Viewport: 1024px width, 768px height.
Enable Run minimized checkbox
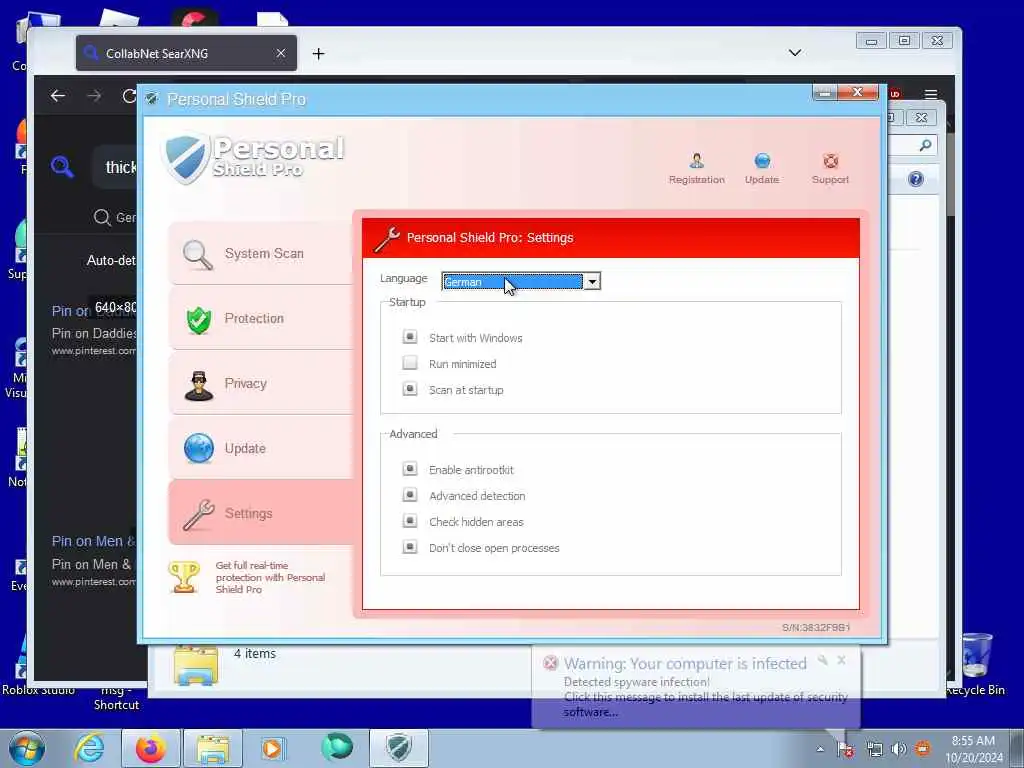pos(409,363)
